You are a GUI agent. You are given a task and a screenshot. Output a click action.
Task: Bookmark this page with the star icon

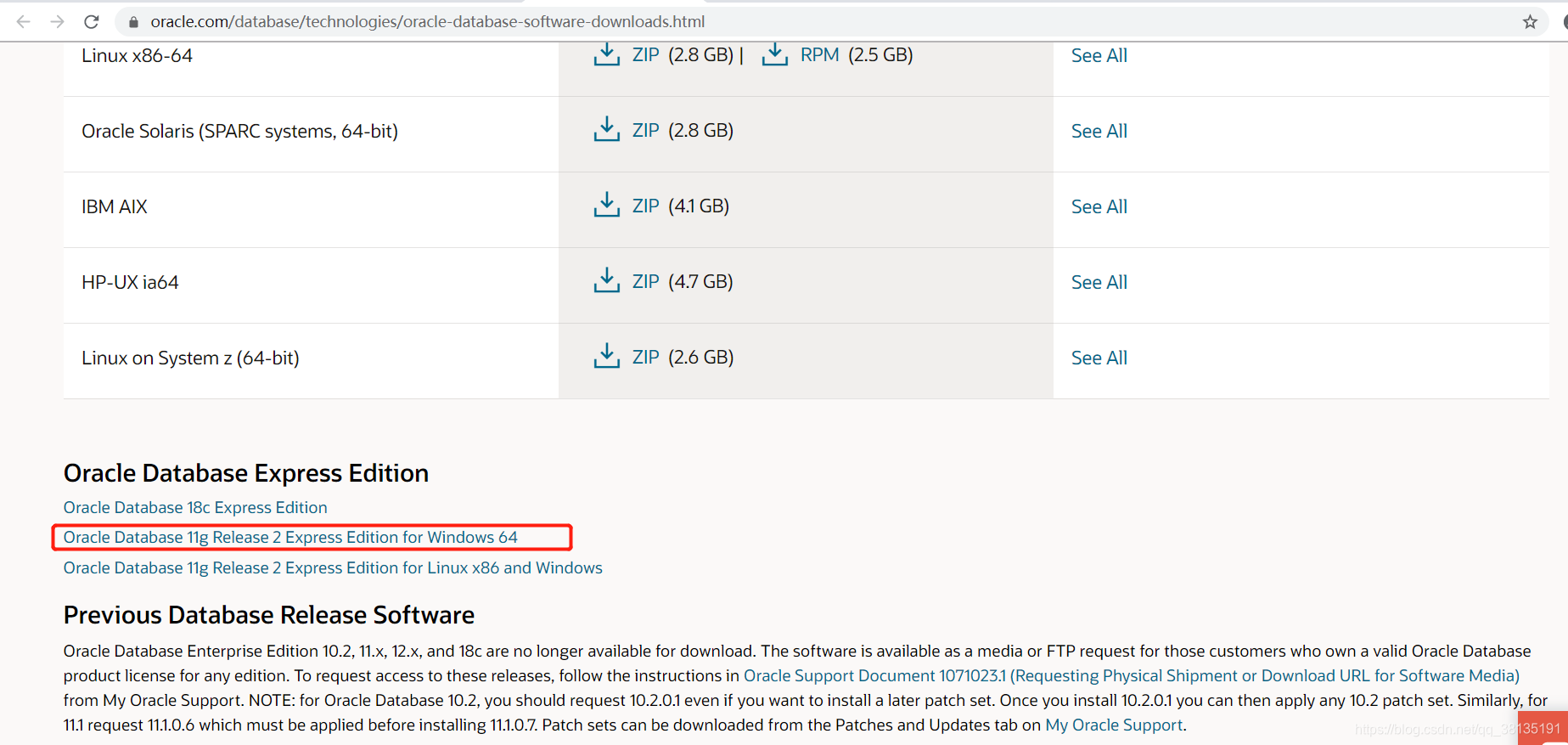click(1530, 22)
